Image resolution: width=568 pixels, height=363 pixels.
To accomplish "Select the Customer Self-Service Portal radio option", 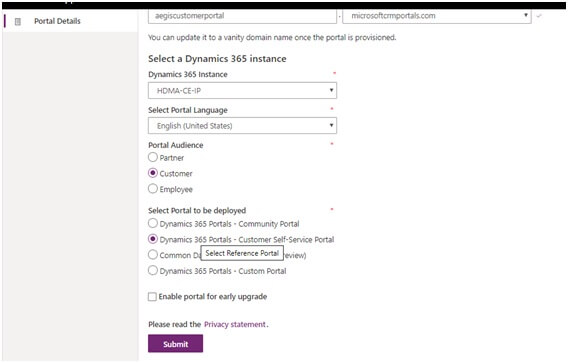I will click(153, 239).
